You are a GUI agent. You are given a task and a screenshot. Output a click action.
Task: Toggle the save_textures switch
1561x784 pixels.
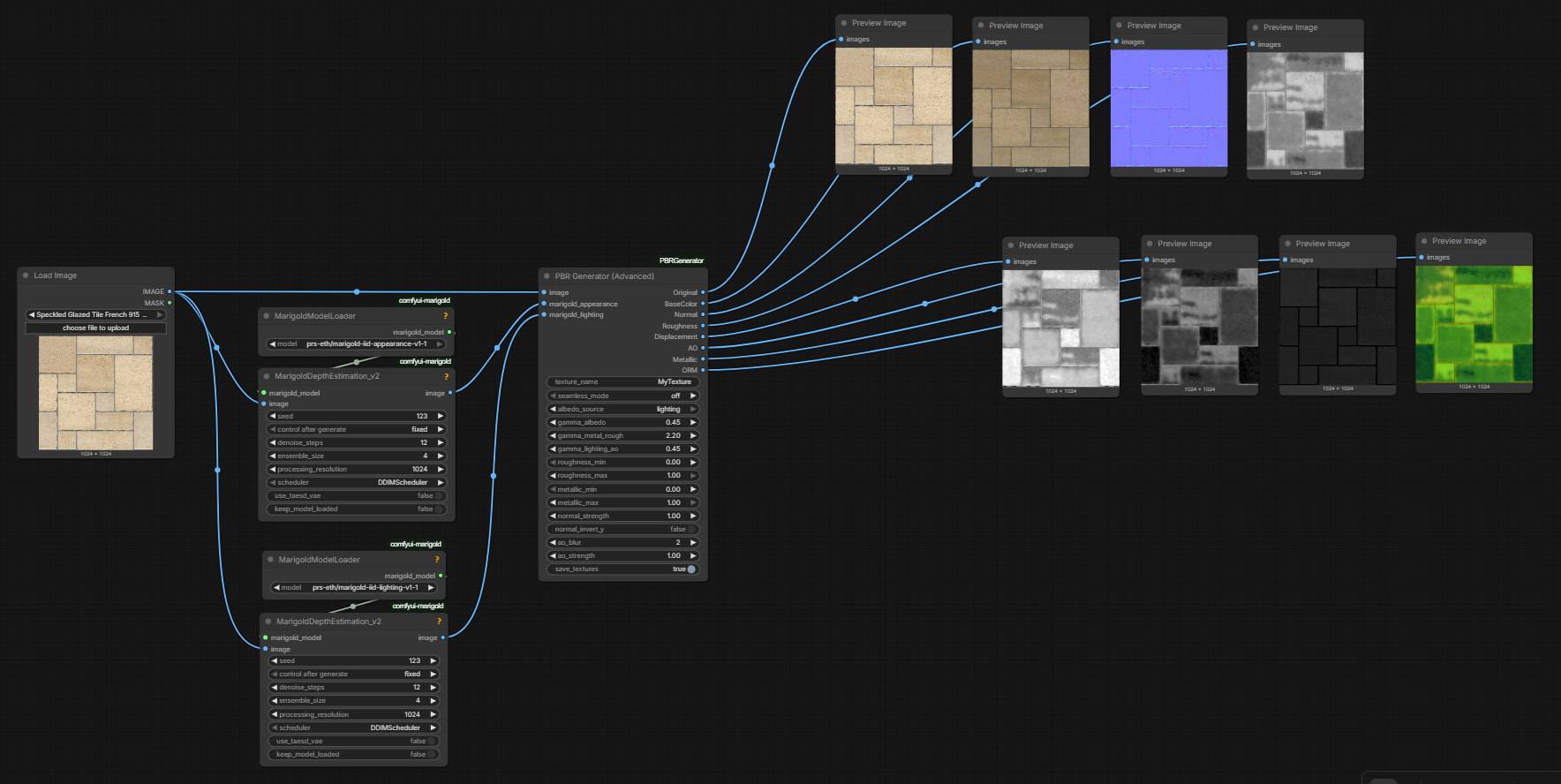(x=691, y=569)
